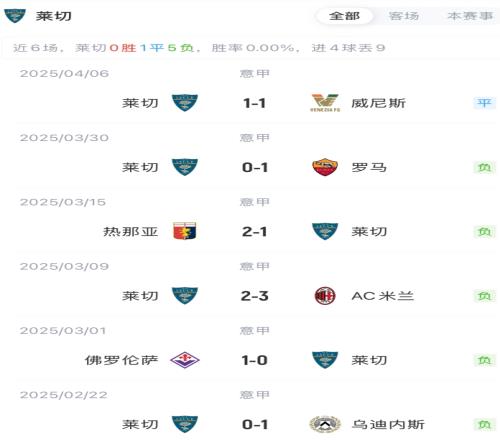This screenshot has height=440, width=500.
Task: Open the 2-3 match score with AC米兰
Action: pyautogui.click(x=255, y=296)
